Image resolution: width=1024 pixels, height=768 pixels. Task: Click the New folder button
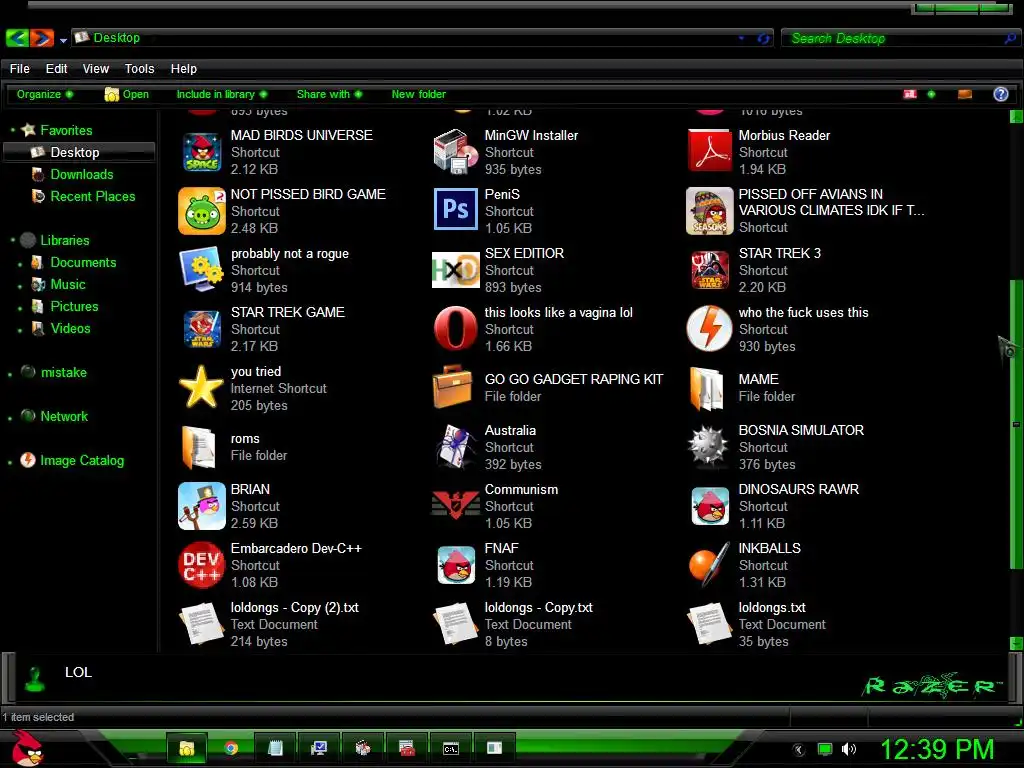pyautogui.click(x=419, y=94)
